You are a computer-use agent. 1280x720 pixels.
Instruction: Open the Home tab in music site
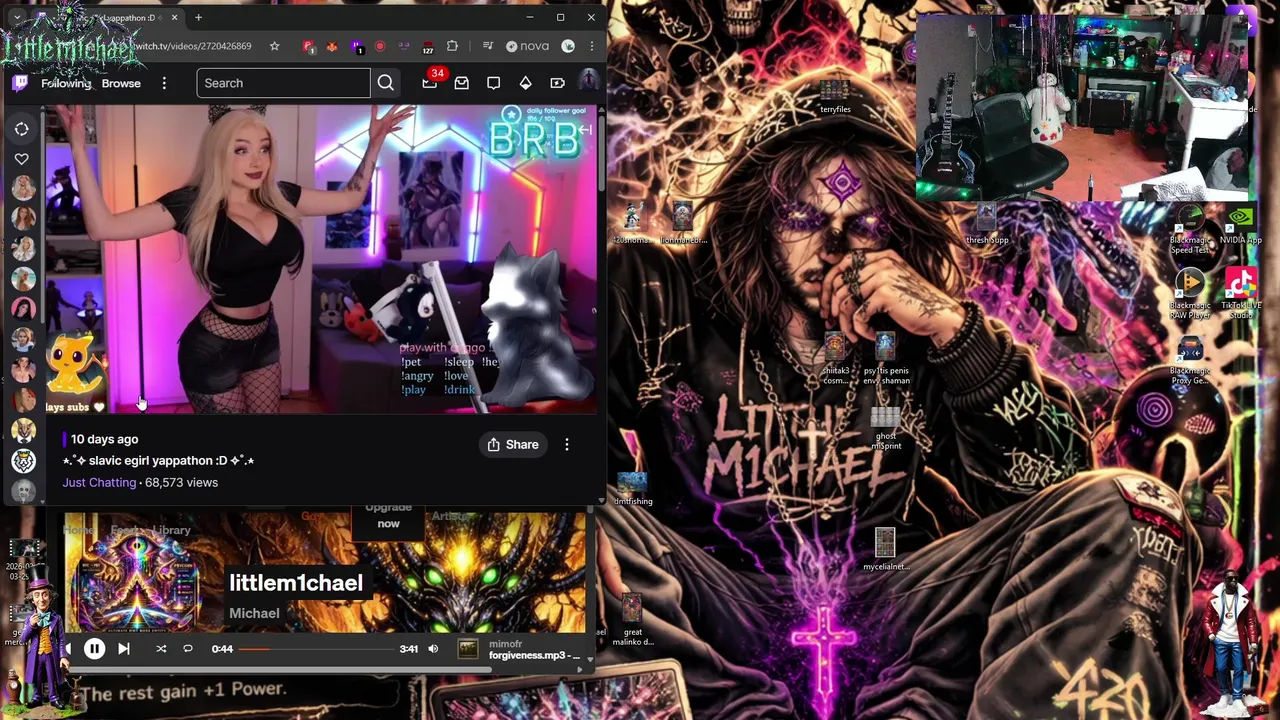coord(79,530)
